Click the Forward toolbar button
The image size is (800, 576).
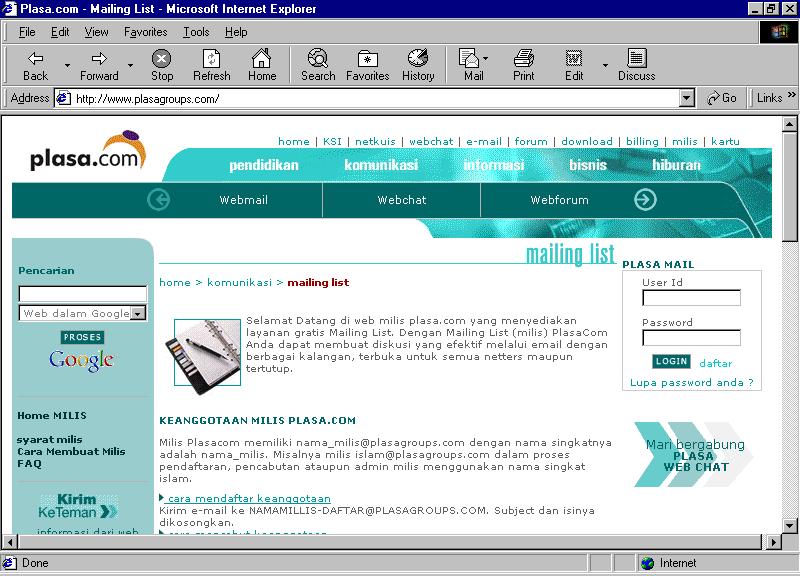[x=99, y=65]
